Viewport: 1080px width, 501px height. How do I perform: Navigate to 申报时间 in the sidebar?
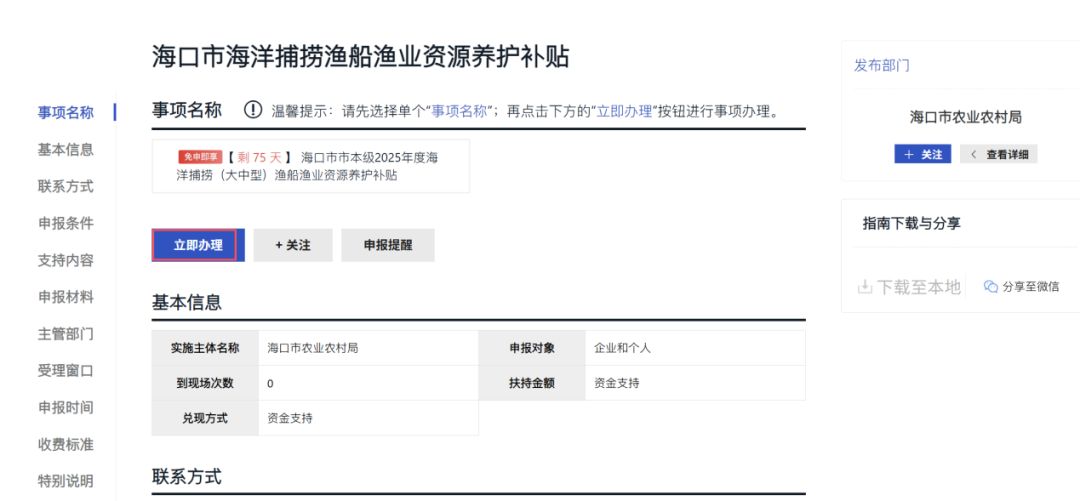(x=65, y=407)
